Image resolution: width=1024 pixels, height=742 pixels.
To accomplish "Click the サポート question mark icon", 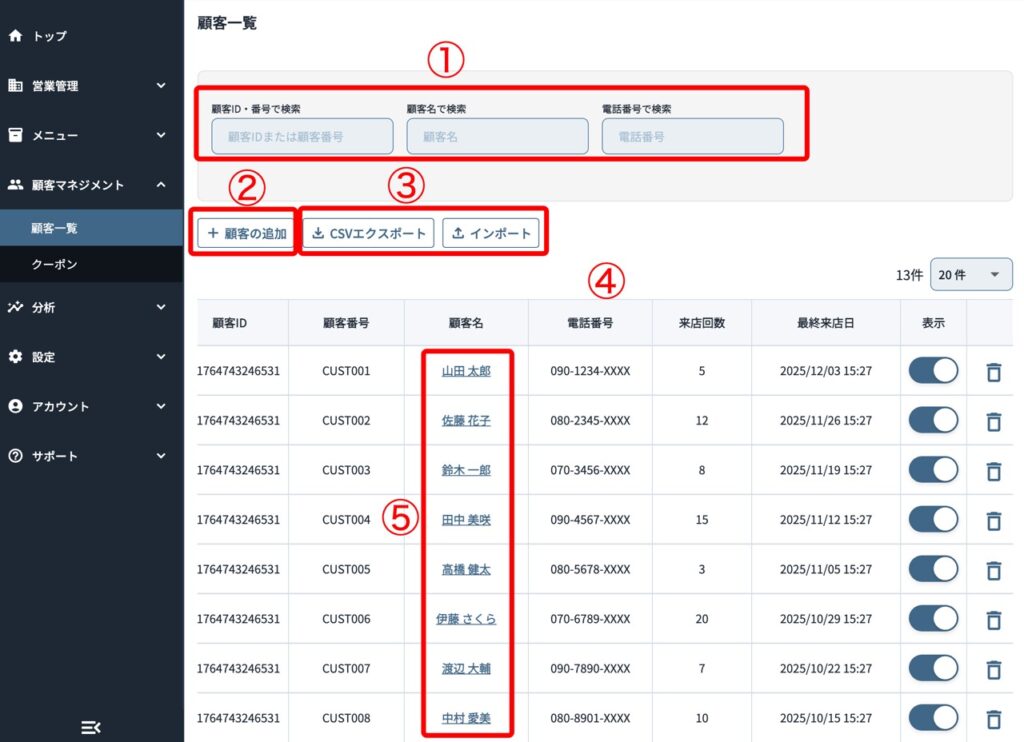I will pos(15,456).
